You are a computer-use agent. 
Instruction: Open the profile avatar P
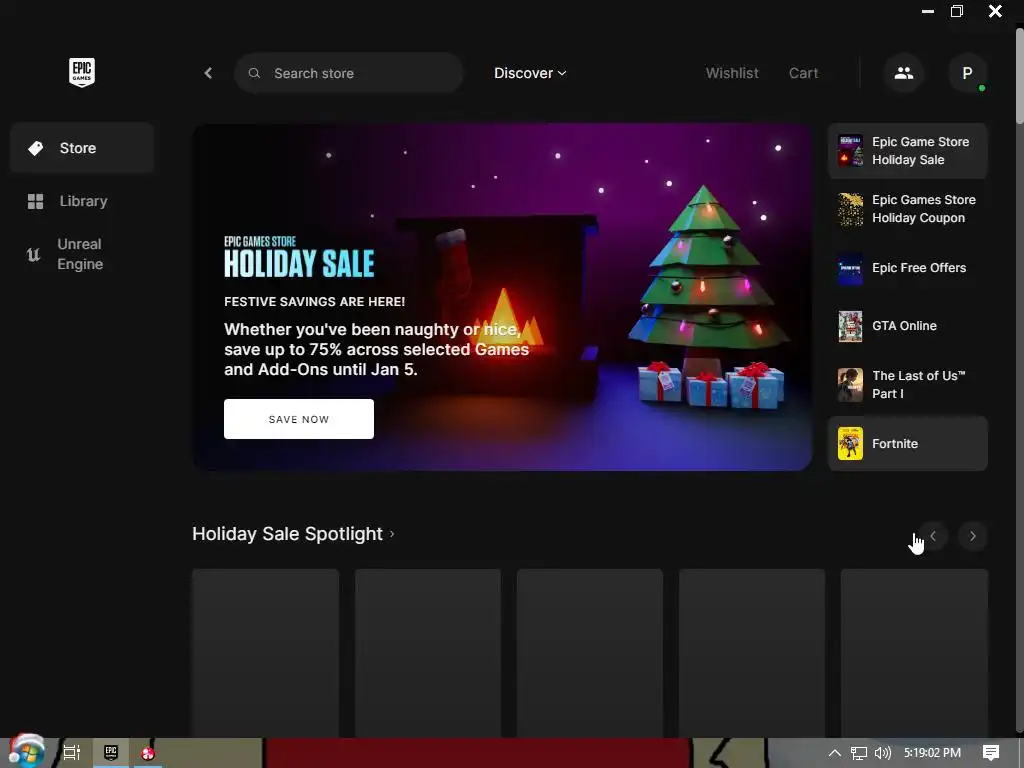pos(967,73)
